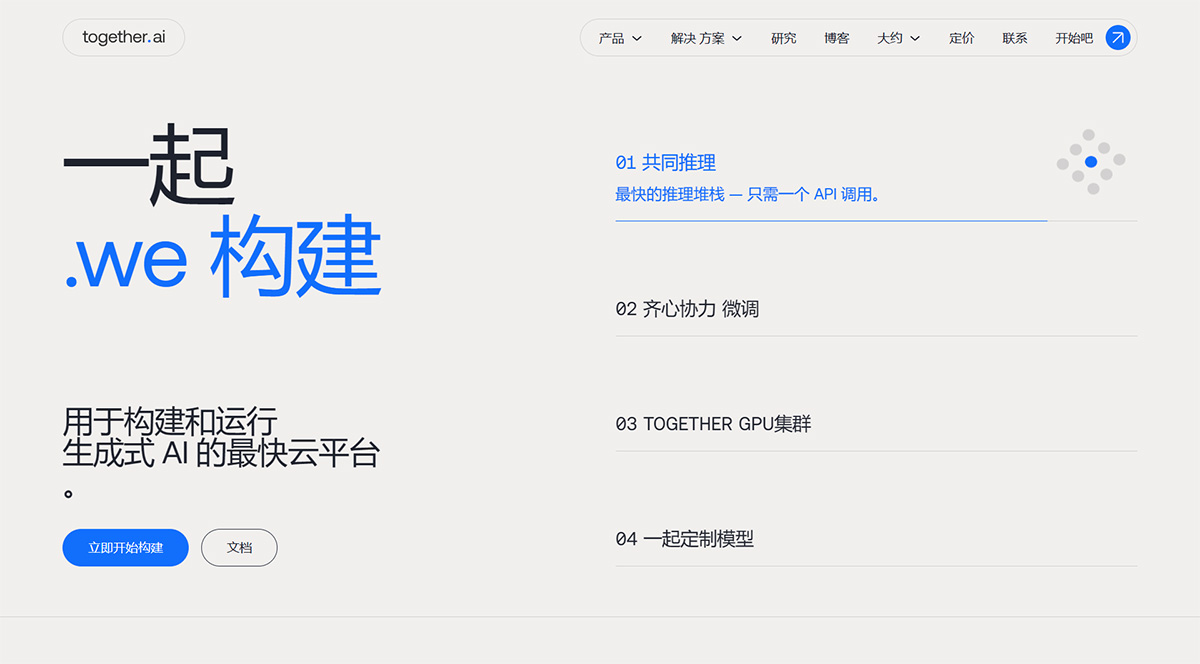Click the 博客 navigation link
Viewport: 1200px width, 664px height.
pos(836,38)
